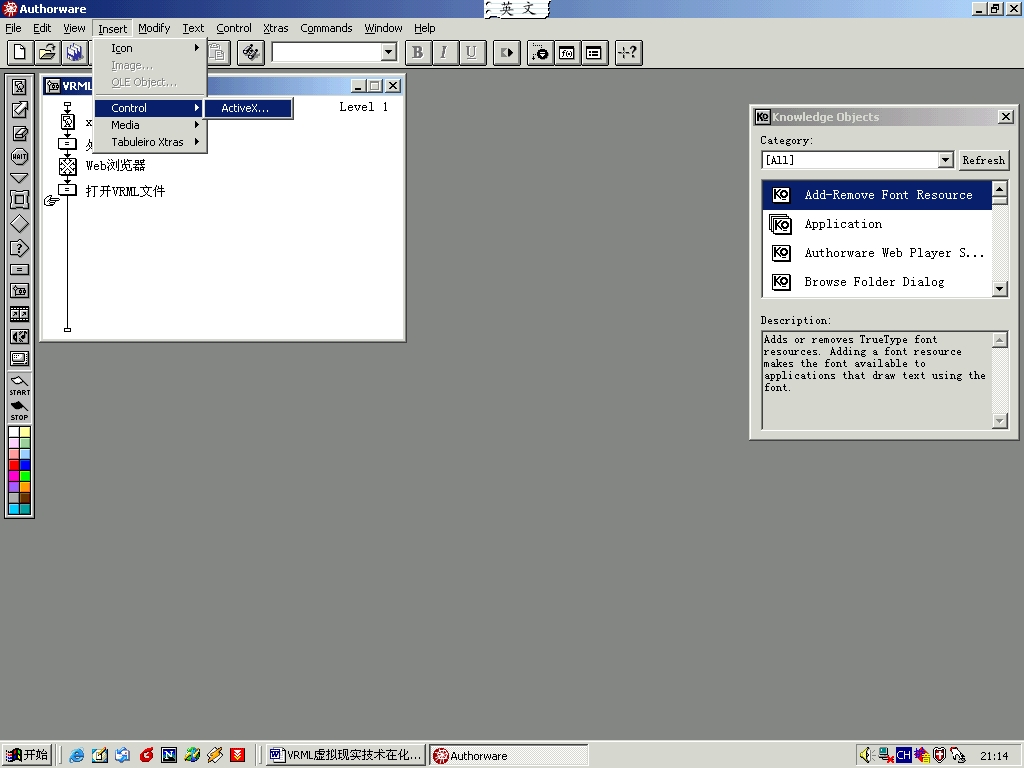Image resolution: width=1024 pixels, height=768 pixels.
Task: Pick the red color swatch
Action: click(14, 465)
